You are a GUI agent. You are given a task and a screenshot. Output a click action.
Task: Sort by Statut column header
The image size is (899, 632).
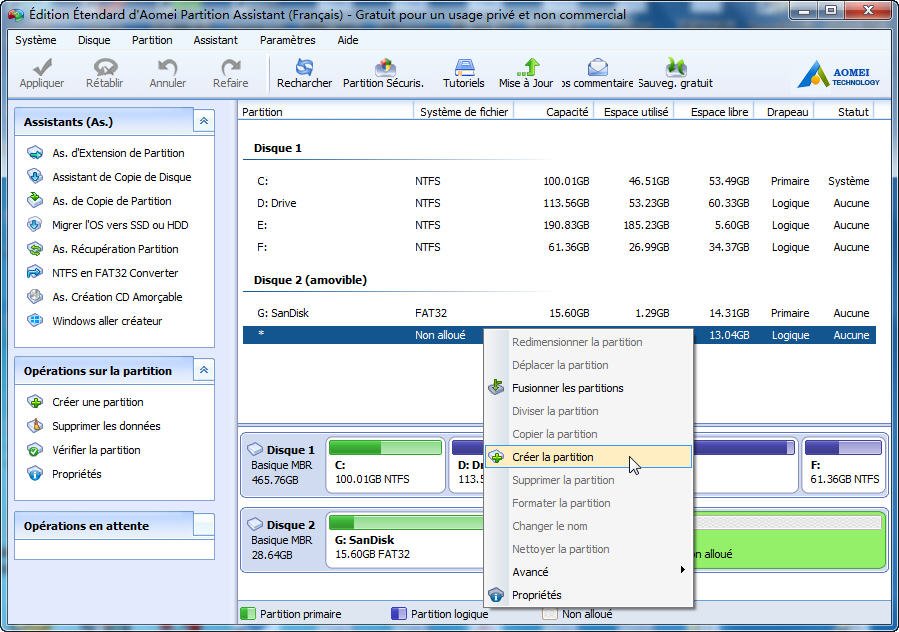(x=845, y=112)
